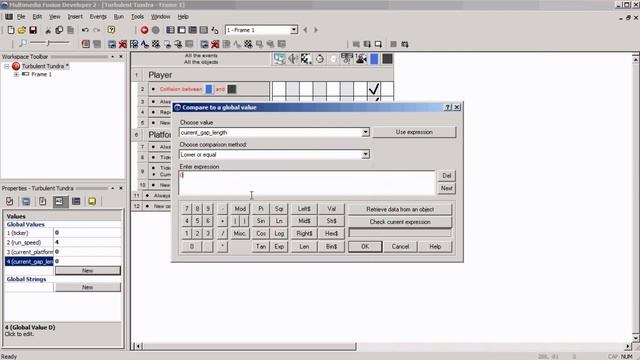Image resolution: width=640 pixels, height=360 pixels.
Task: Open the File menu
Action: [x=21, y=17]
